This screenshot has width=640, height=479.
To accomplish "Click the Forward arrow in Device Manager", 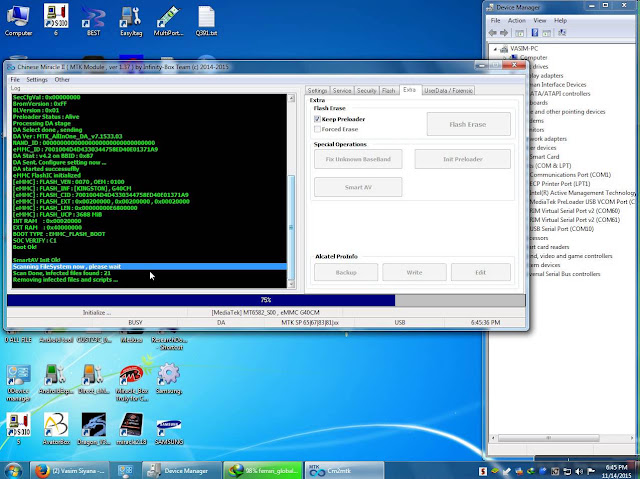I will tap(504, 33).
